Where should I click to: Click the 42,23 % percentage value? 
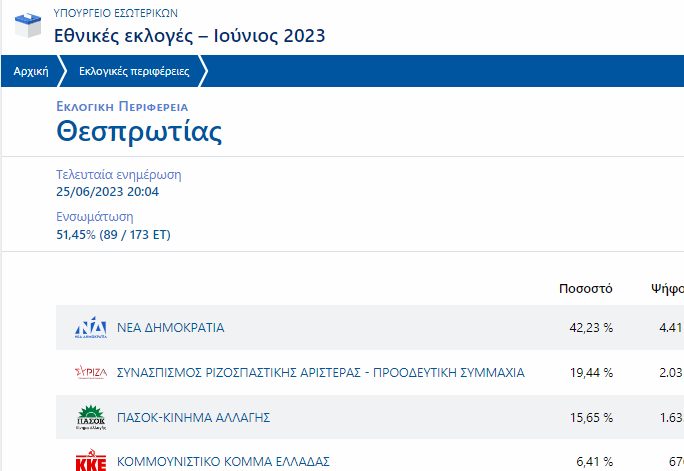click(x=591, y=328)
